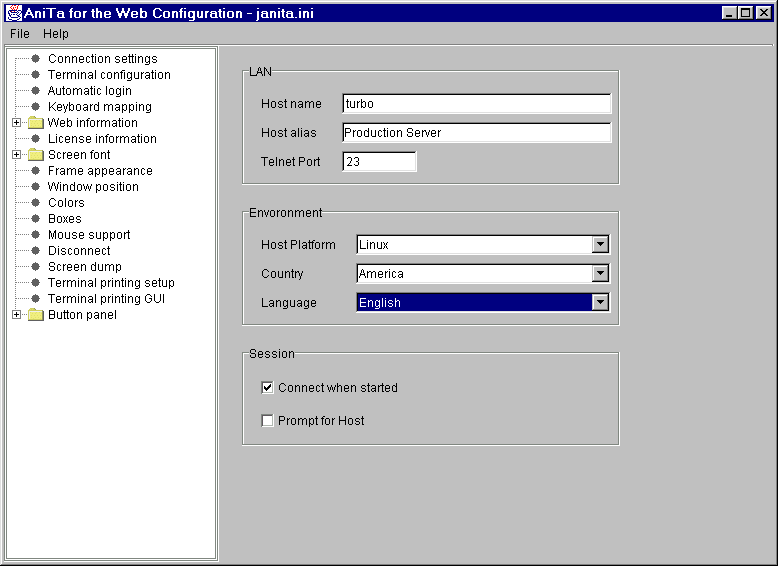This screenshot has height=566, width=778.
Task: Click the bullet icon beside Screen dump
Action: point(36,266)
